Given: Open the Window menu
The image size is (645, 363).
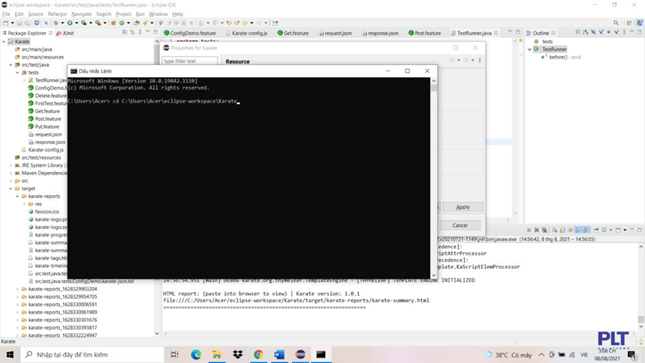Looking at the screenshot, I should (158, 14).
